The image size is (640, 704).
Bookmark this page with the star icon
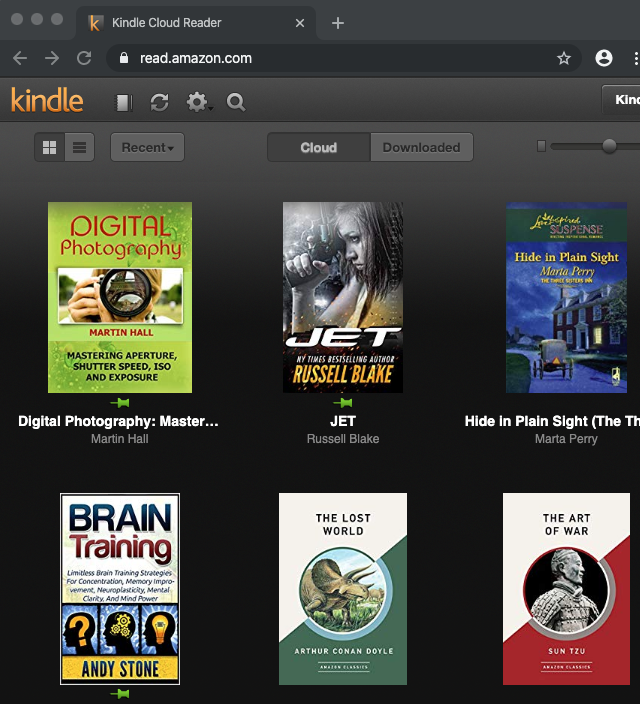tap(564, 58)
